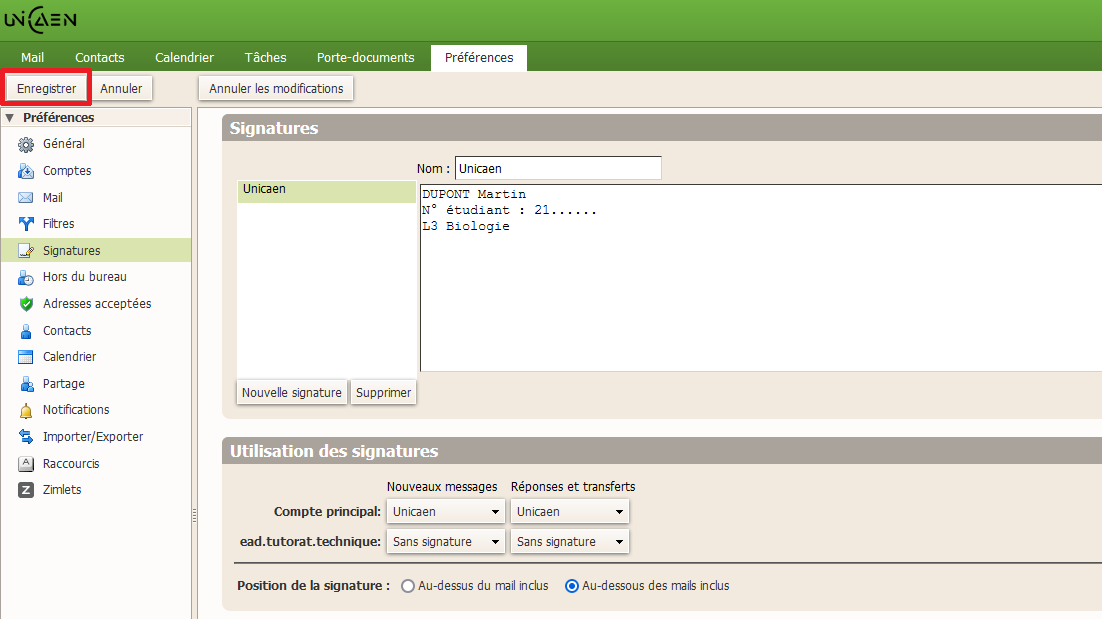Open ead.tutorat.technique new messages signature dropdown
The height and width of the screenshot is (619, 1102).
tap(446, 542)
